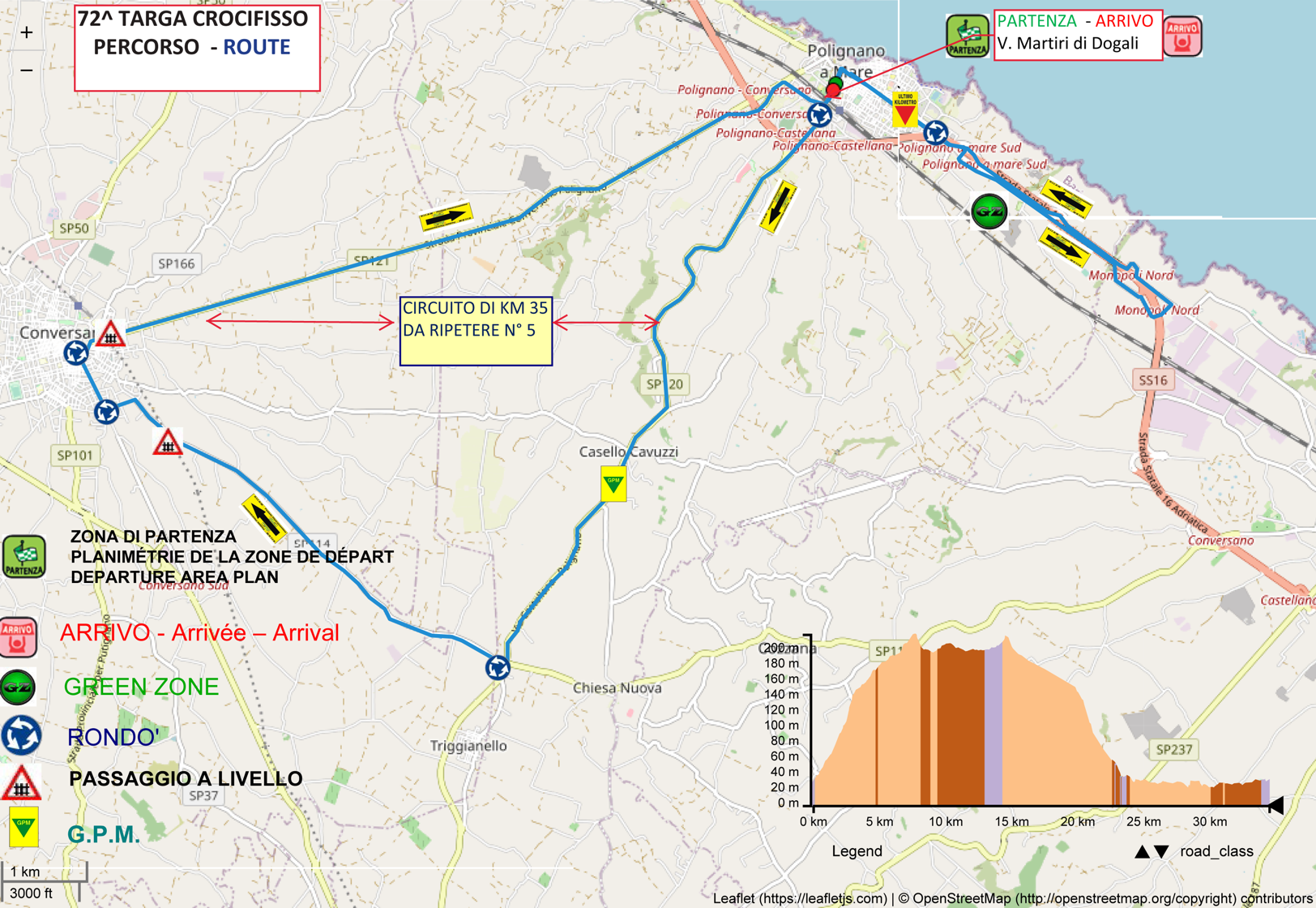Click the roundabout legend icon beside RONDO'
This screenshot has height=908, width=1316.
point(20,736)
